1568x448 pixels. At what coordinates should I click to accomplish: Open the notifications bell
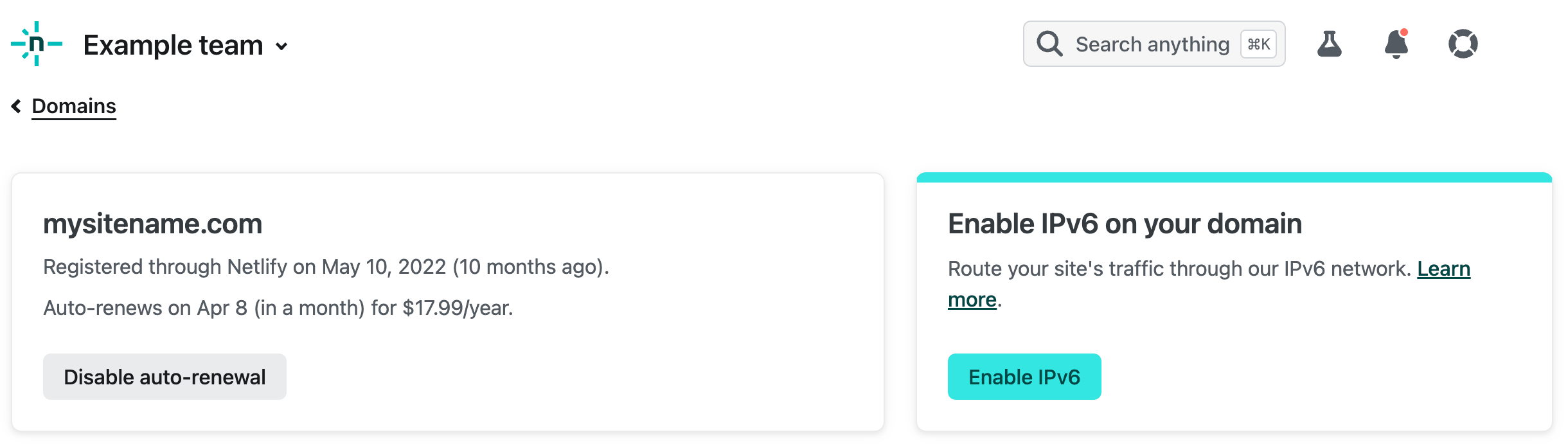[1396, 45]
